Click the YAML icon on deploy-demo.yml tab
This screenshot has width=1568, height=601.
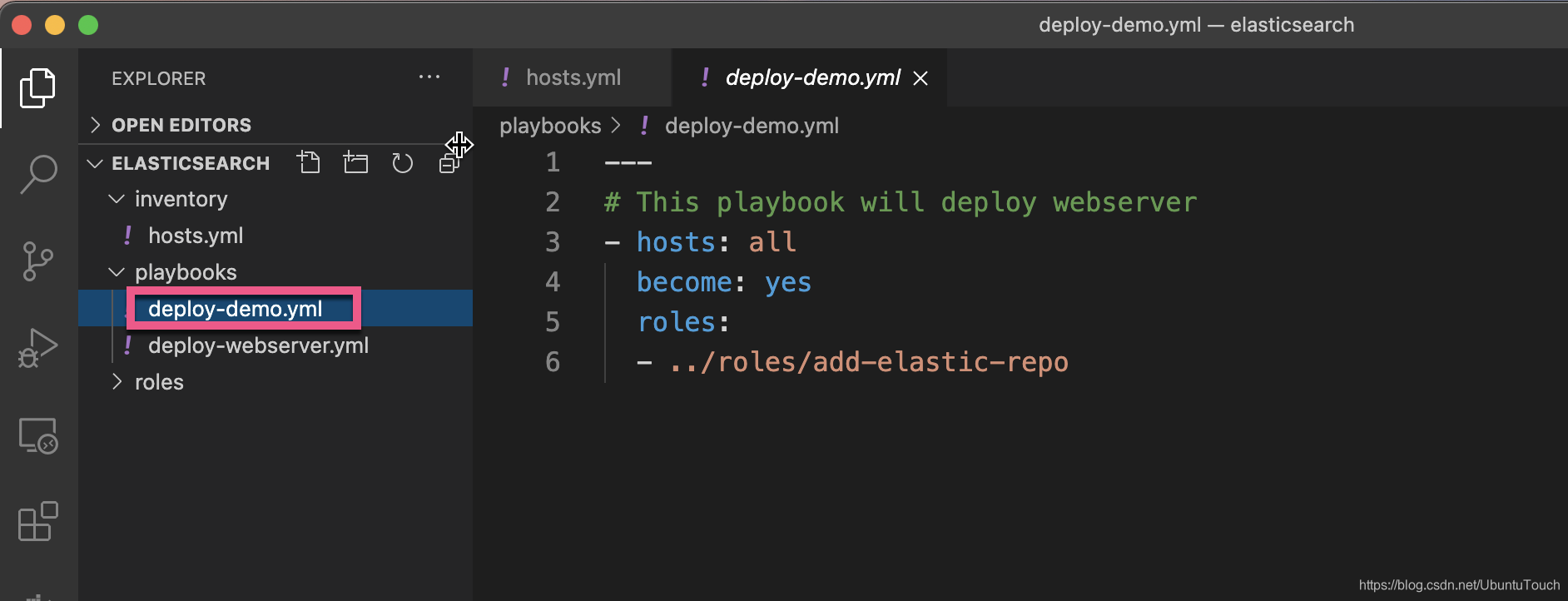click(705, 77)
